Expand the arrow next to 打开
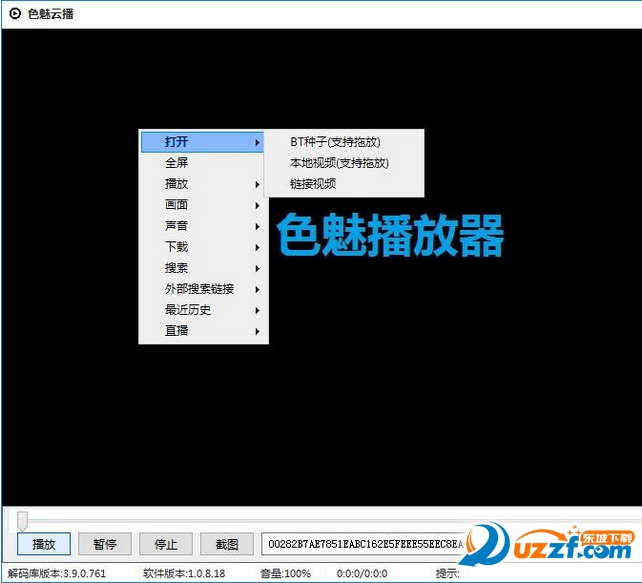The height and width of the screenshot is (583, 642). click(x=257, y=142)
